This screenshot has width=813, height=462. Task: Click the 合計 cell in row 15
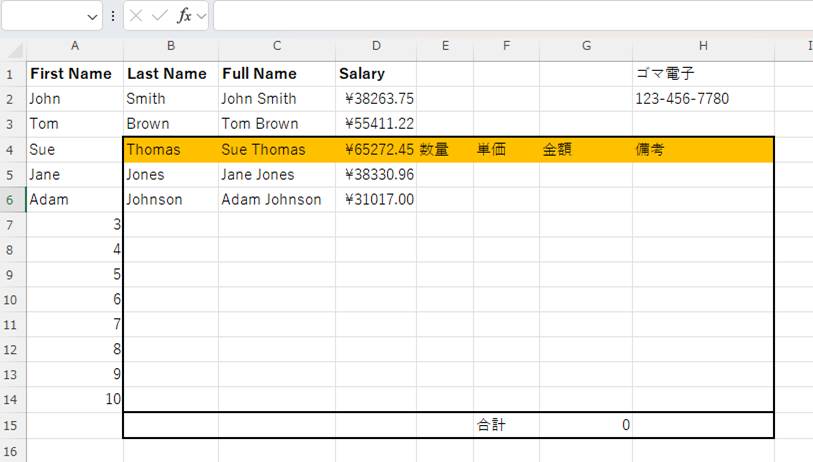click(506, 425)
